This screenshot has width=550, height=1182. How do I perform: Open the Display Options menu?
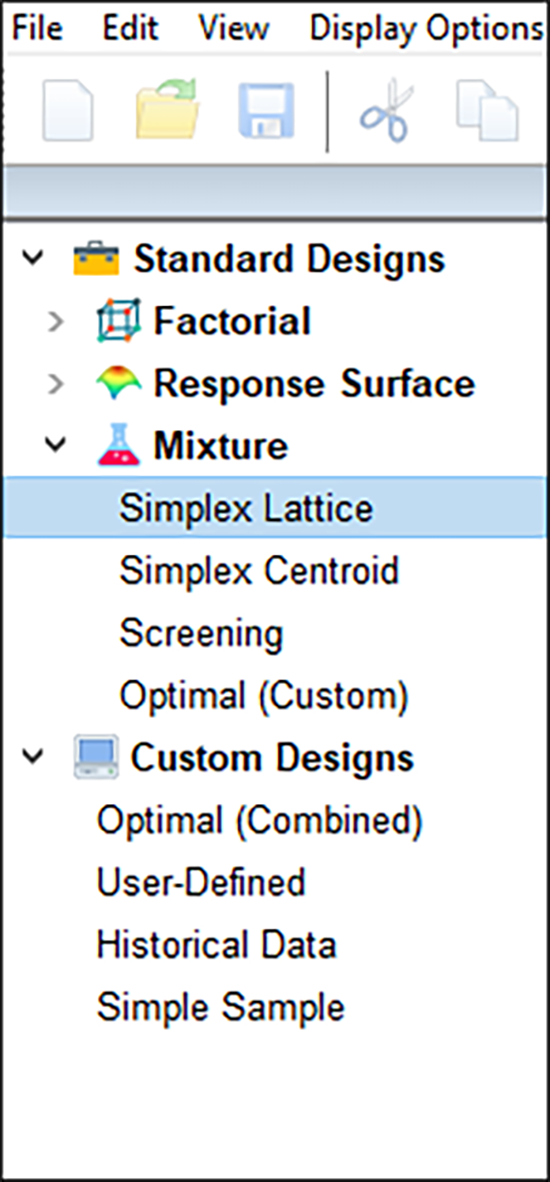pyautogui.click(x=426, y=29)
